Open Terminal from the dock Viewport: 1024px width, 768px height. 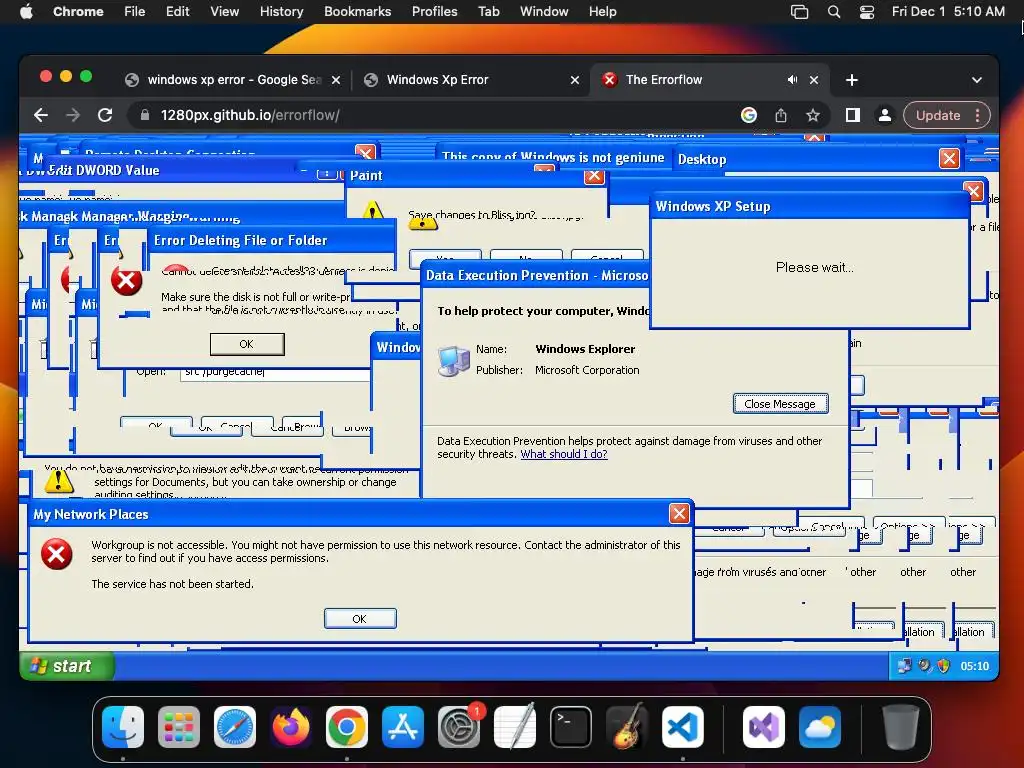[571, 727]
